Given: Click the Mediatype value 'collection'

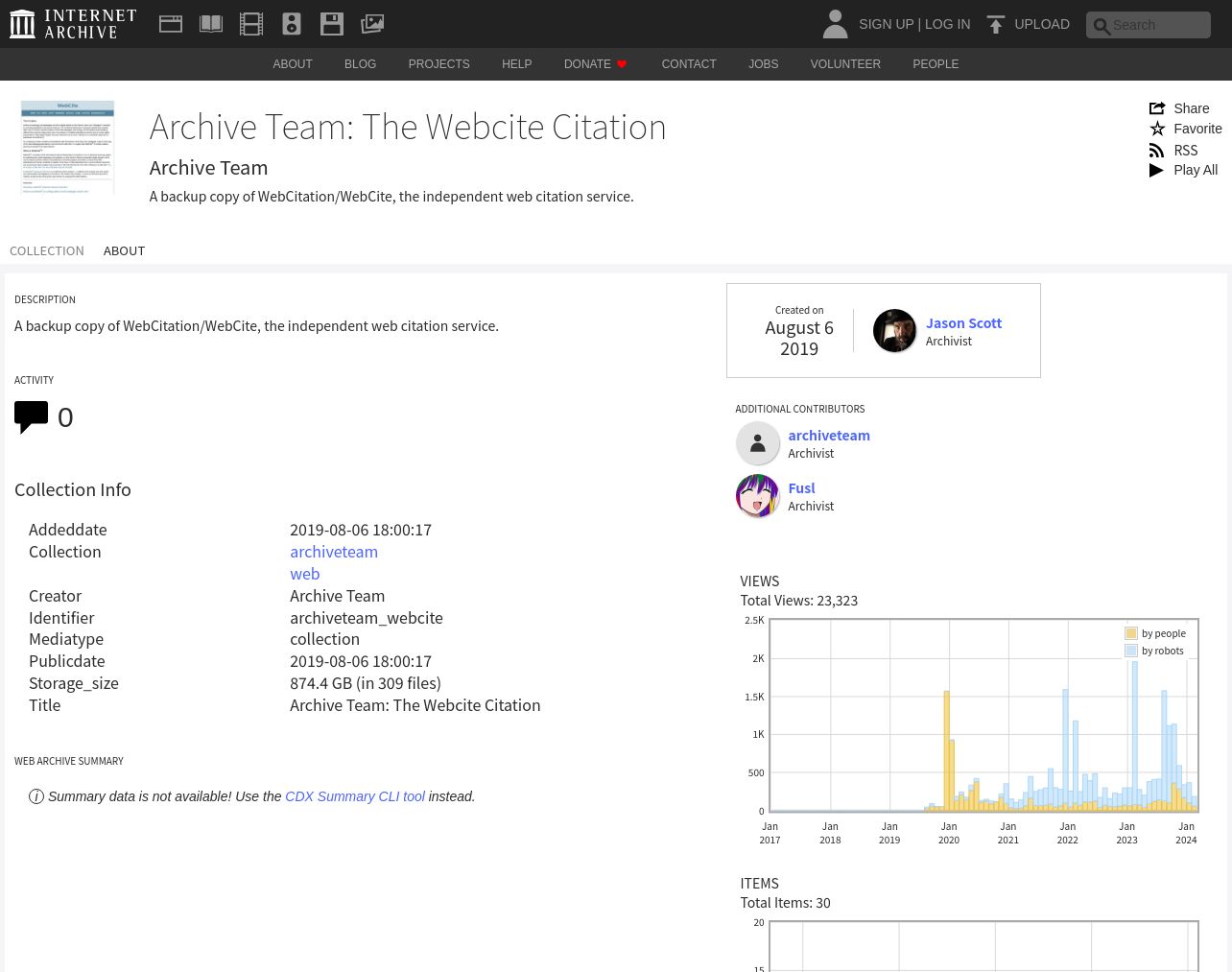Looking at the screenshot, I should (x=324, y=639).
